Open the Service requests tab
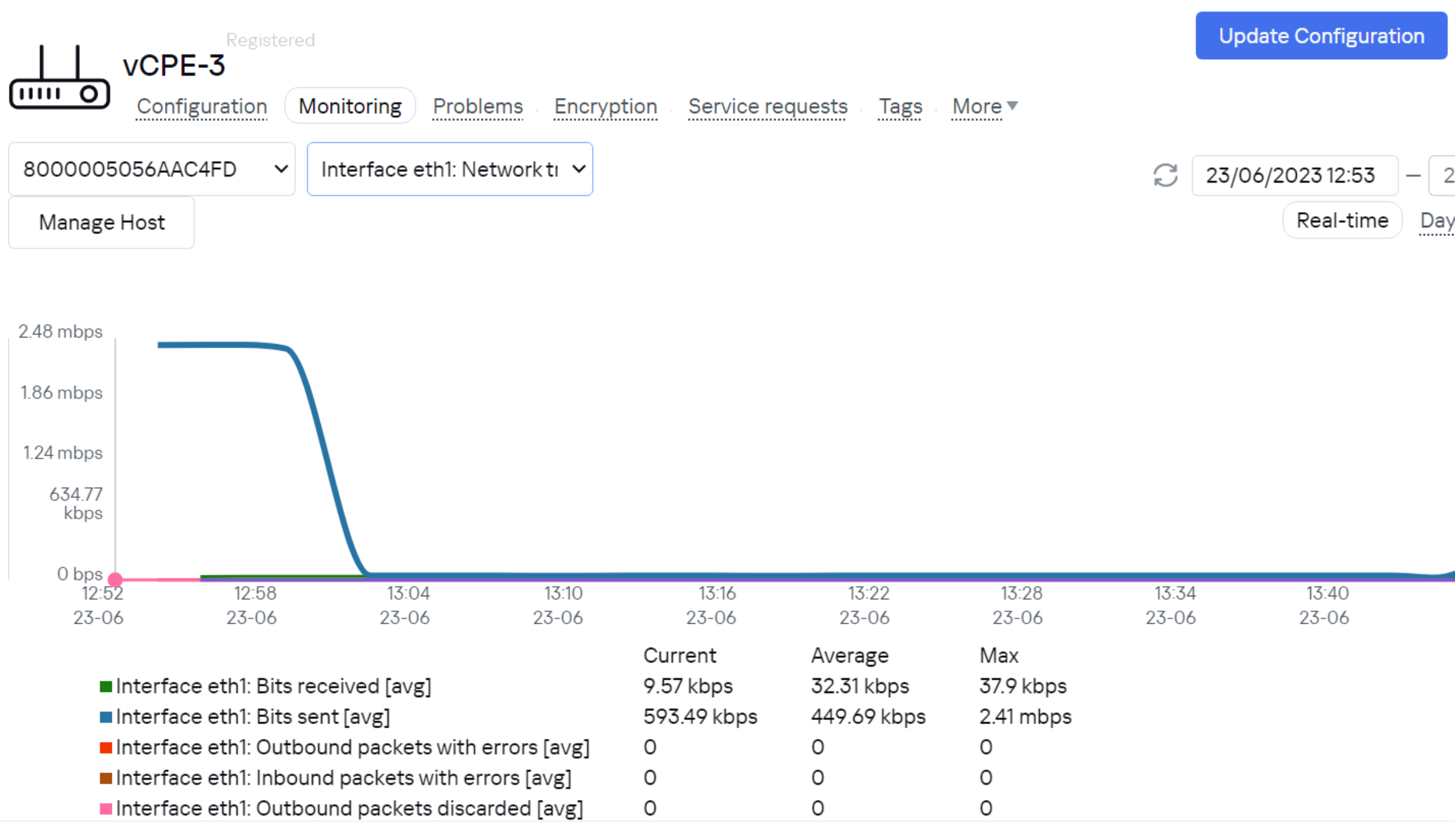 pos(768,106)
